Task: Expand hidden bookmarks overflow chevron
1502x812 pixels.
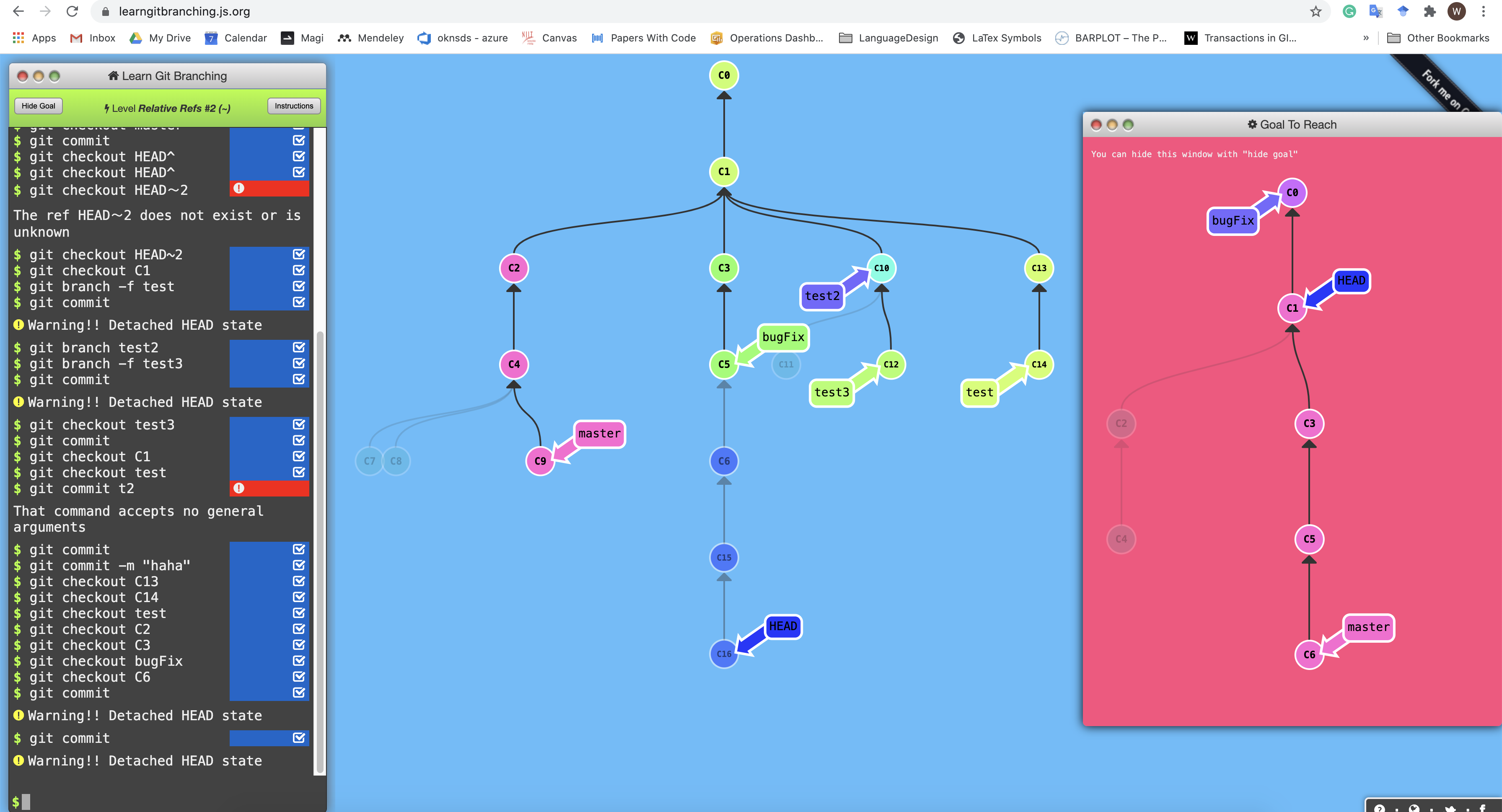Action: 1365,38
